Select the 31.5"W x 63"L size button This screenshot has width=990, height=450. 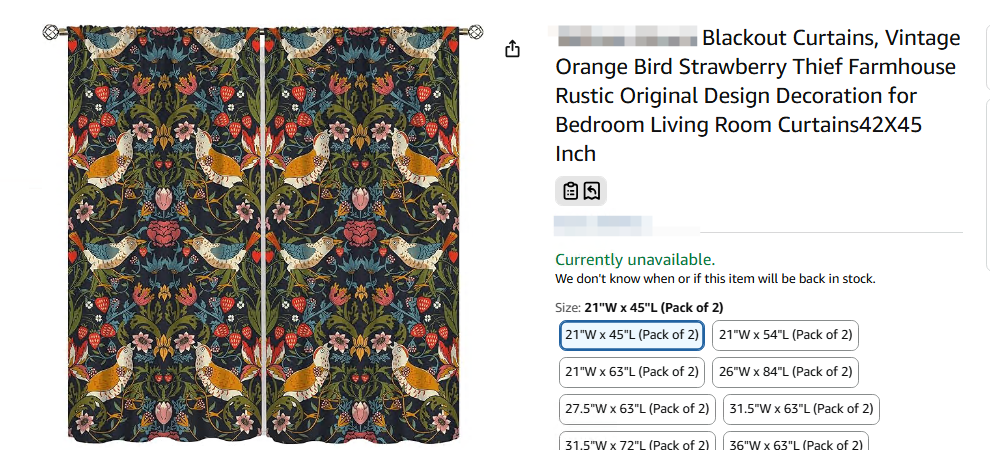pyautogui.click(x=802, y=409)
